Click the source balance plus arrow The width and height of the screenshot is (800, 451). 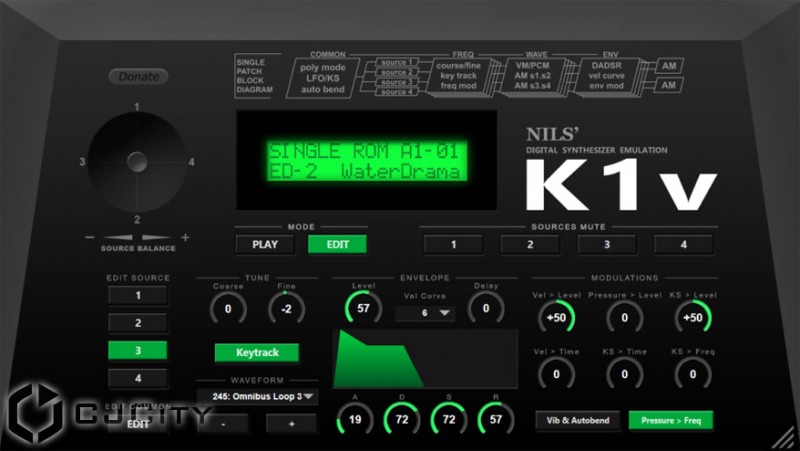[x=157, y=237]
